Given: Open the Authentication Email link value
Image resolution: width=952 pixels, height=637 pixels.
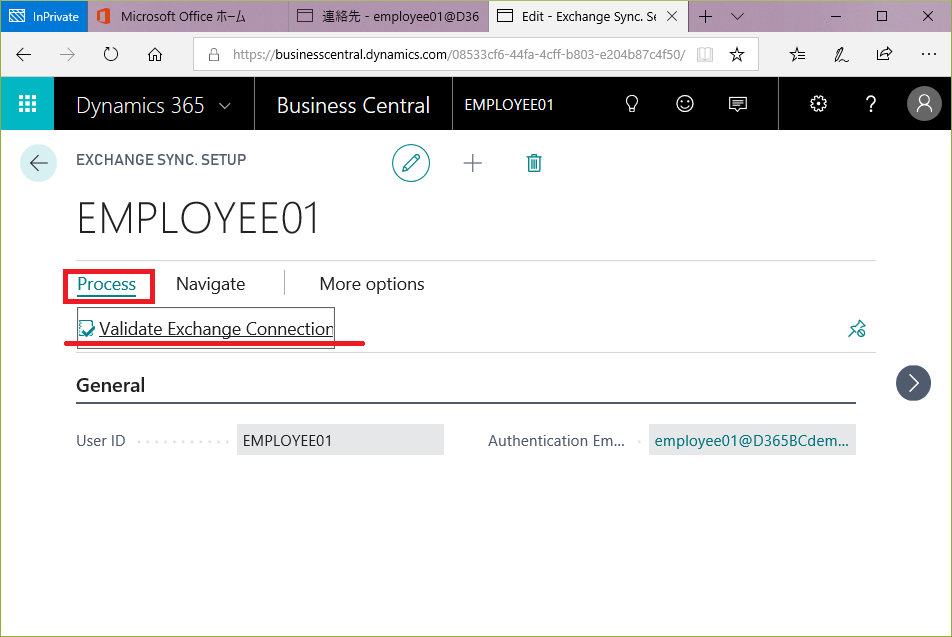Looking at the screenshot, I should tap(752, 440).
